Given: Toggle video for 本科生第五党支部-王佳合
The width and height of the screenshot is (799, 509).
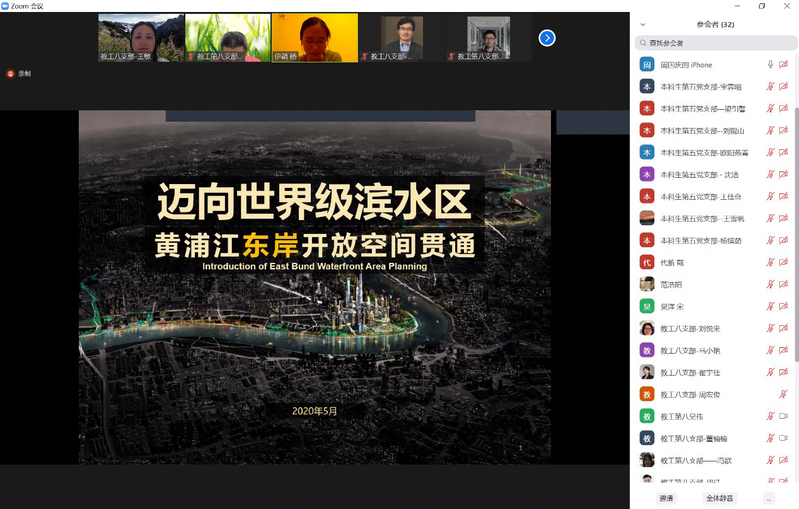Looking at the screenshot, I should coord(783,196).
